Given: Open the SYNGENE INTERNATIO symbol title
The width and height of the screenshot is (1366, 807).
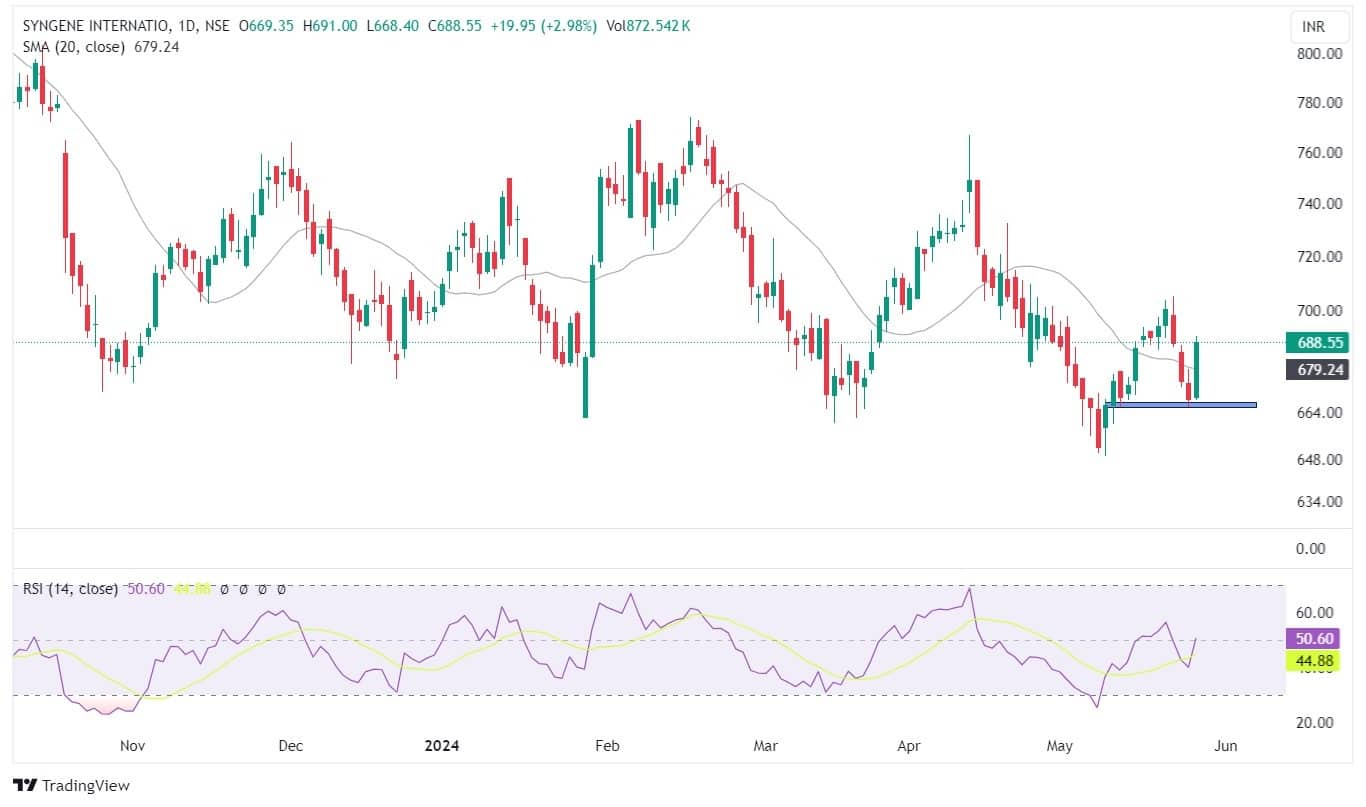Looking at the screenshot, I should tap(95, 26).
